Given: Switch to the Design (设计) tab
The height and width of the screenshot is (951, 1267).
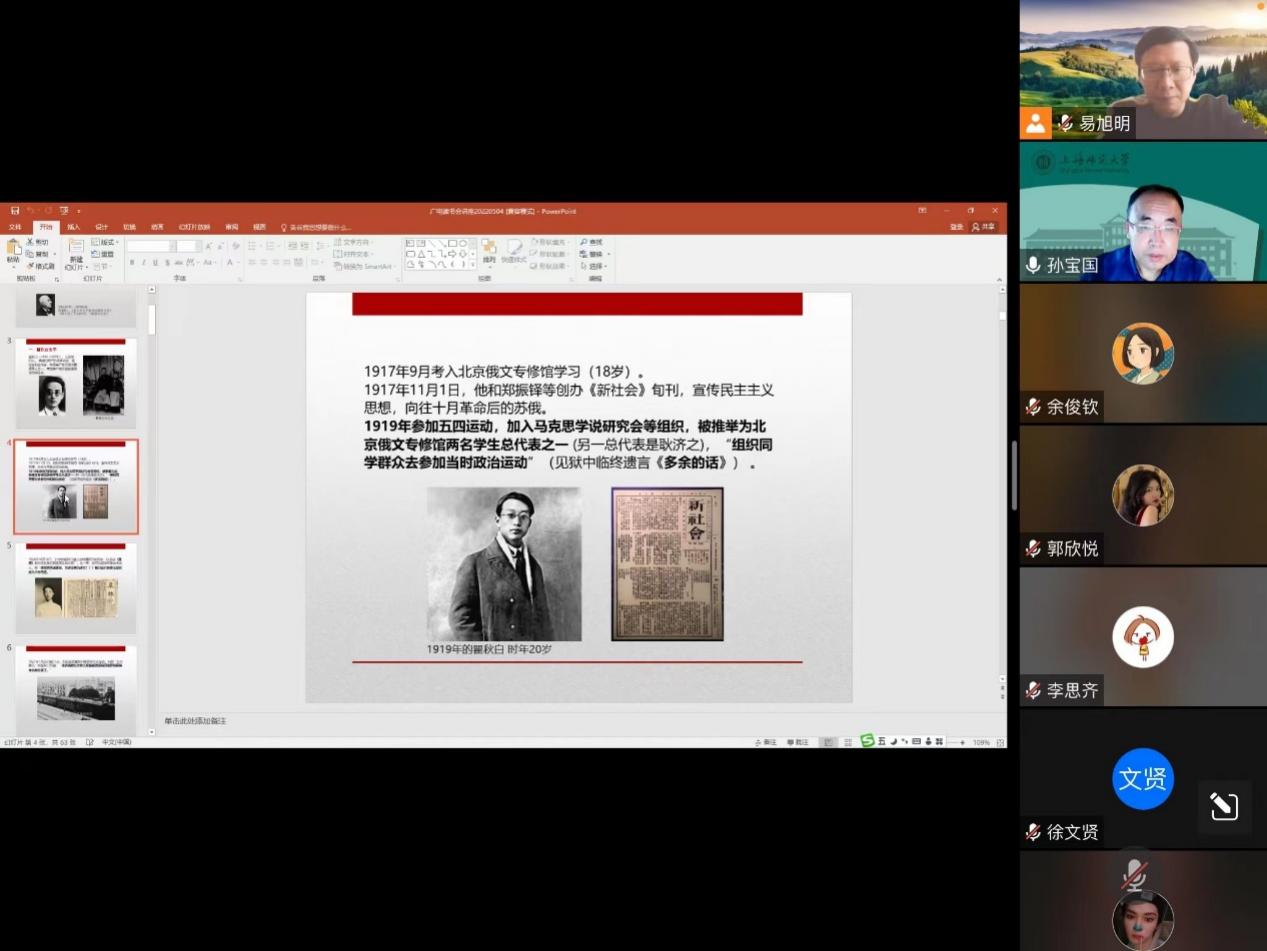Looking at the screenshot, I should 101,227.
